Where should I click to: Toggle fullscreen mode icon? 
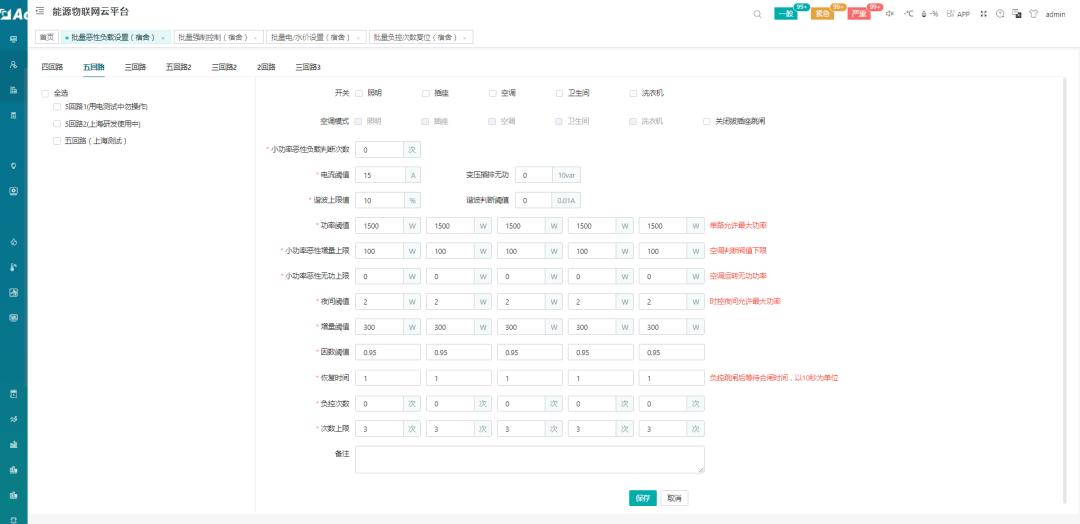pyautogui.click(x=984, y=14)
